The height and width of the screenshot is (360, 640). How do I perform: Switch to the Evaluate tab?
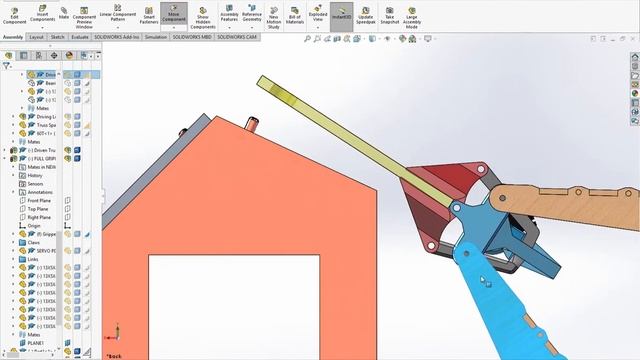pyautogui.click(x=80, y=37)
